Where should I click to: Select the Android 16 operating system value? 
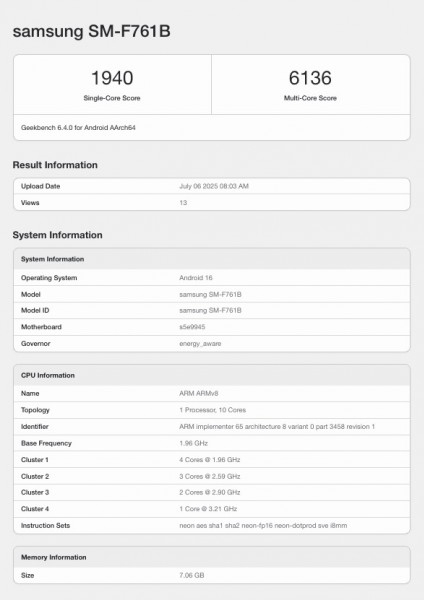click(x=196, y=278)
